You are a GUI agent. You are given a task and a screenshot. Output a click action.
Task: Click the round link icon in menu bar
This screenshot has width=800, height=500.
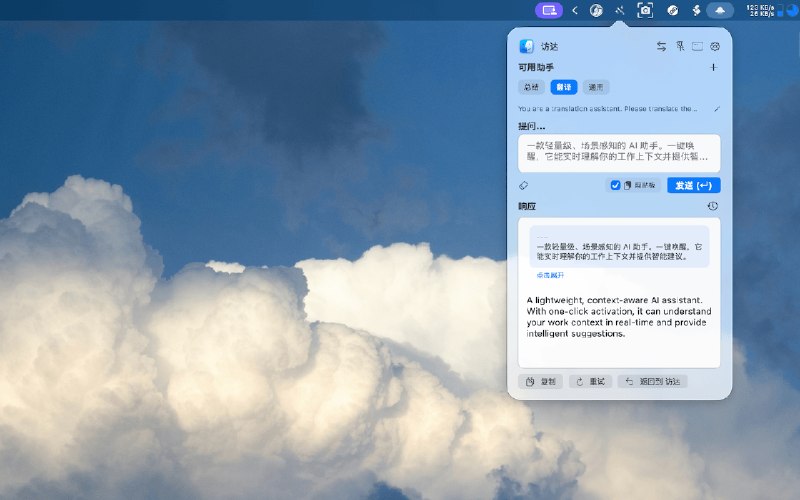pyautogui.click(x=672, y=10)
